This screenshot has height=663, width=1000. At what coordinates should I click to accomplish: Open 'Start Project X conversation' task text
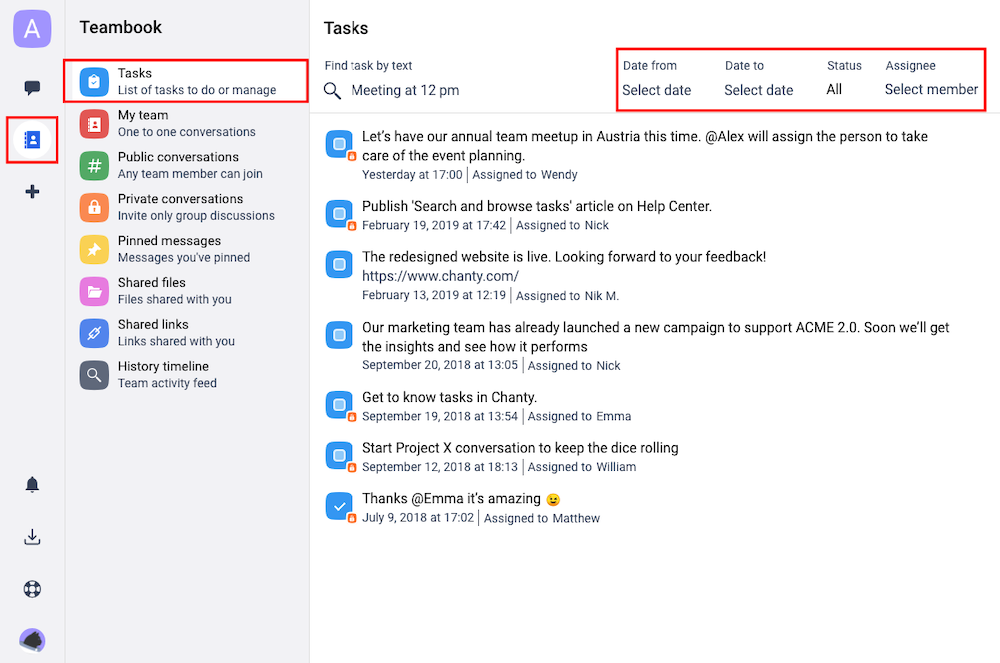point(520,448)
